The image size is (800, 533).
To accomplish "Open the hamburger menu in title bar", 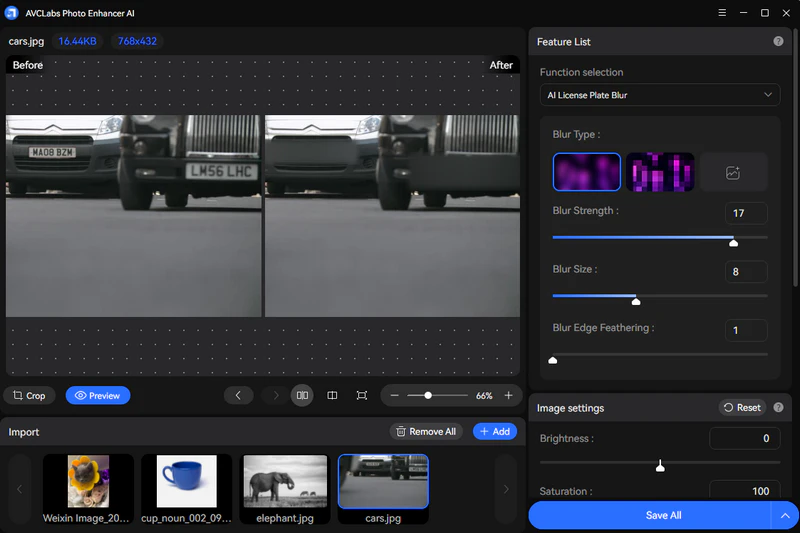I will click(x=722, y=13).
